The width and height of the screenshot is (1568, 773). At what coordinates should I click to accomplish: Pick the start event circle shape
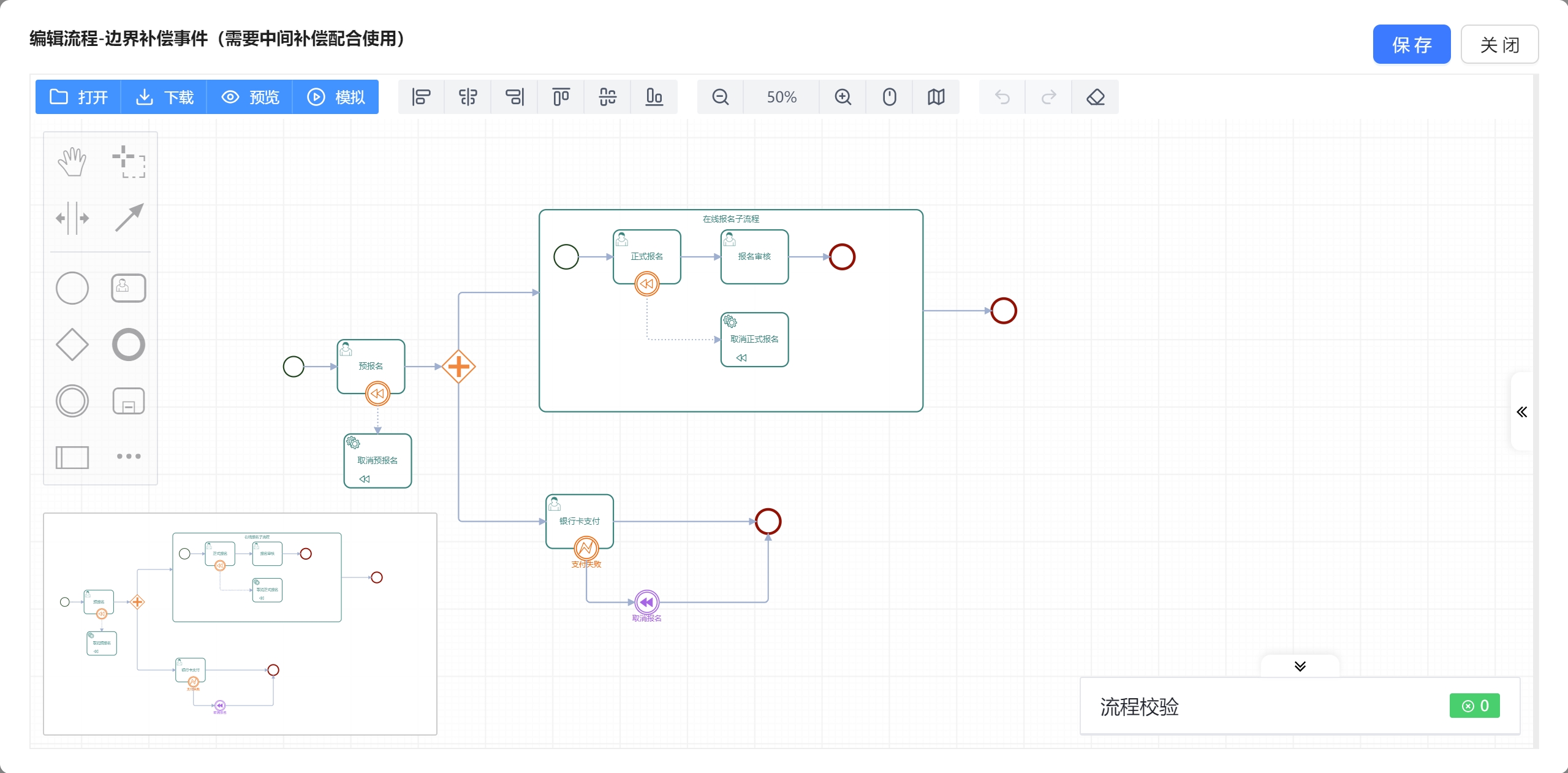tap(72, 288)
